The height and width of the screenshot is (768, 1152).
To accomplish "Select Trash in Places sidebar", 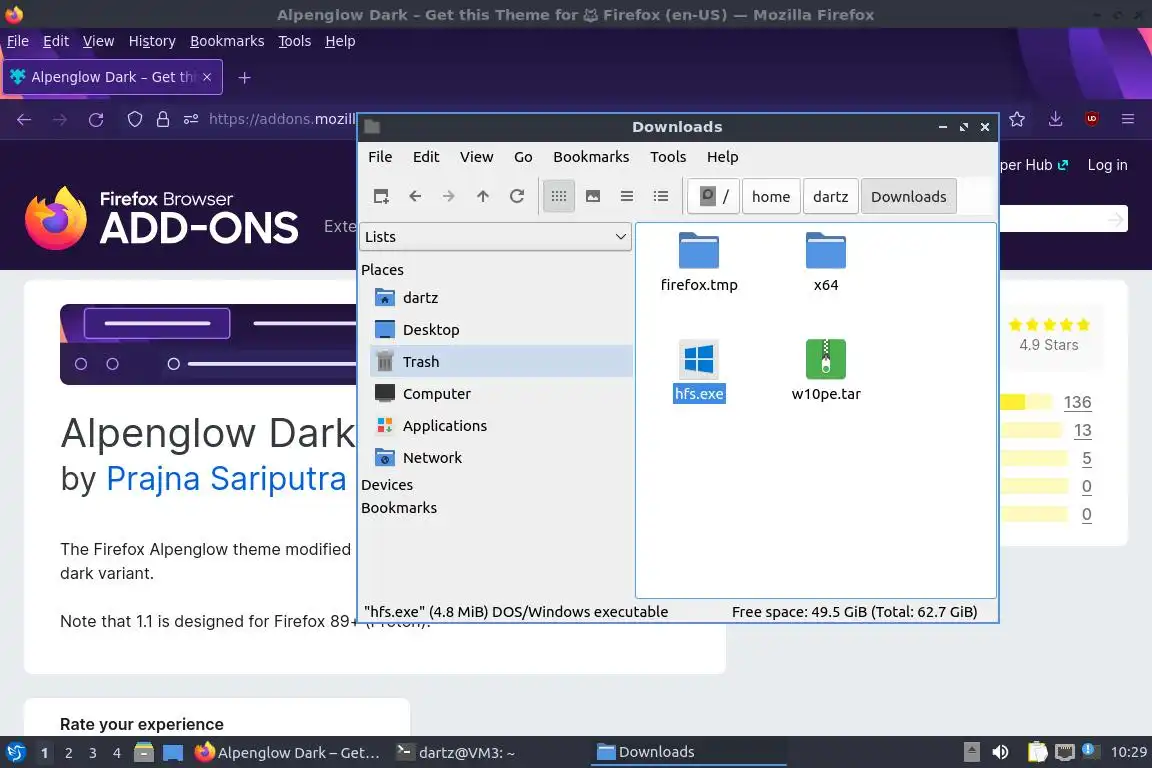I will tap(502, 362).
